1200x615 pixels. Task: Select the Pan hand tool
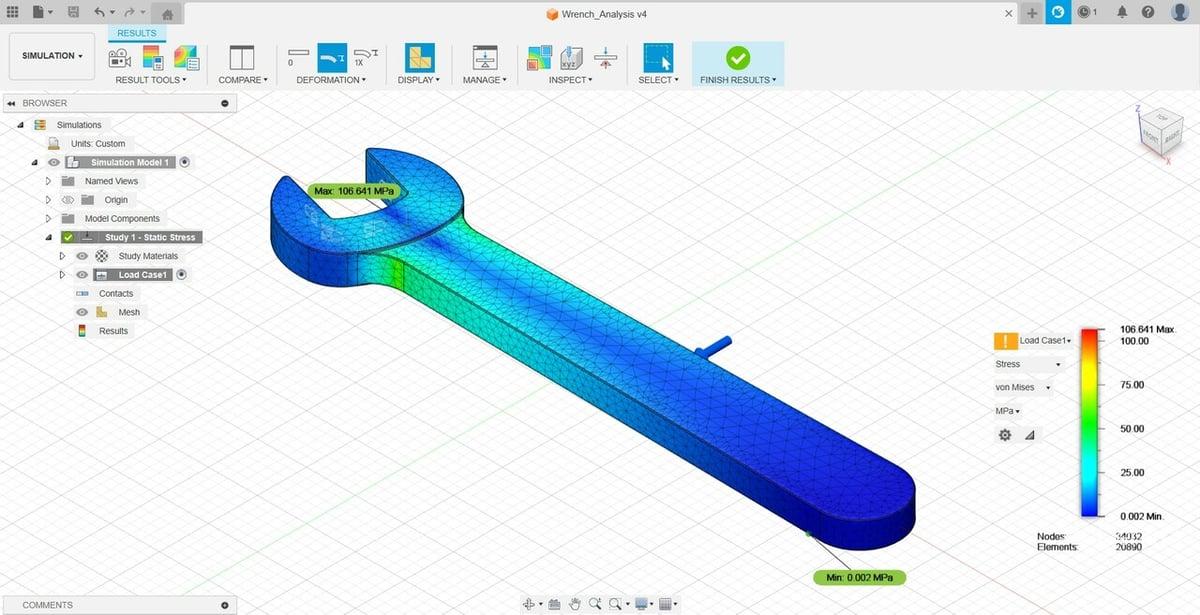(x=575, y=604)
